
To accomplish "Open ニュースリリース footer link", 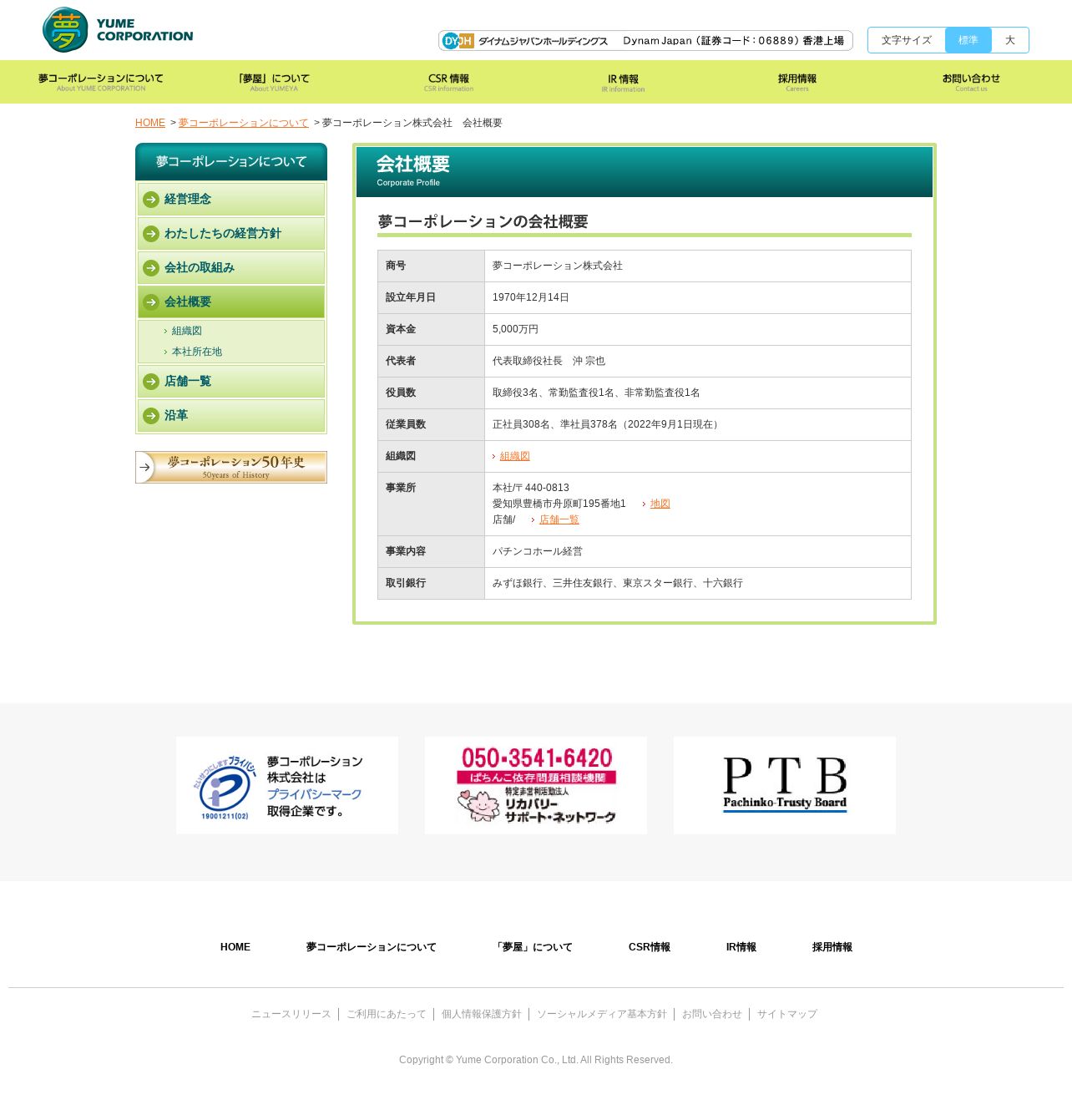I will click(291, 1014).
